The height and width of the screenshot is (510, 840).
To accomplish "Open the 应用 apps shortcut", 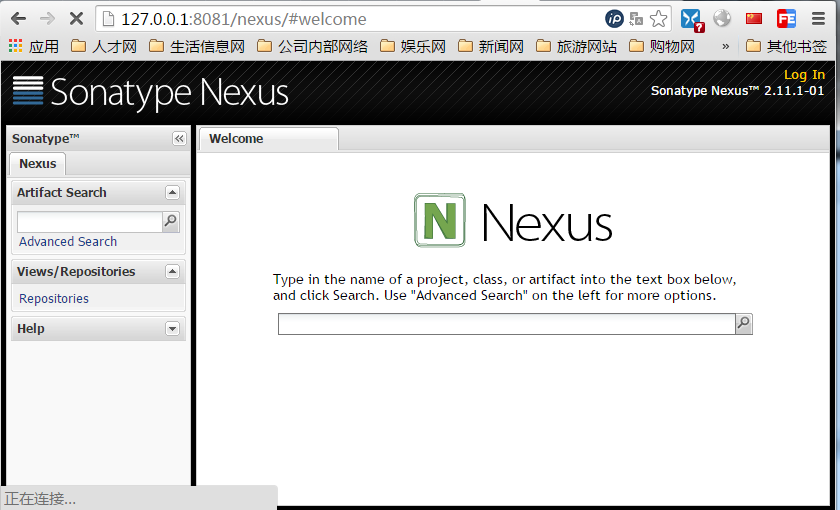I will [33, 47].
